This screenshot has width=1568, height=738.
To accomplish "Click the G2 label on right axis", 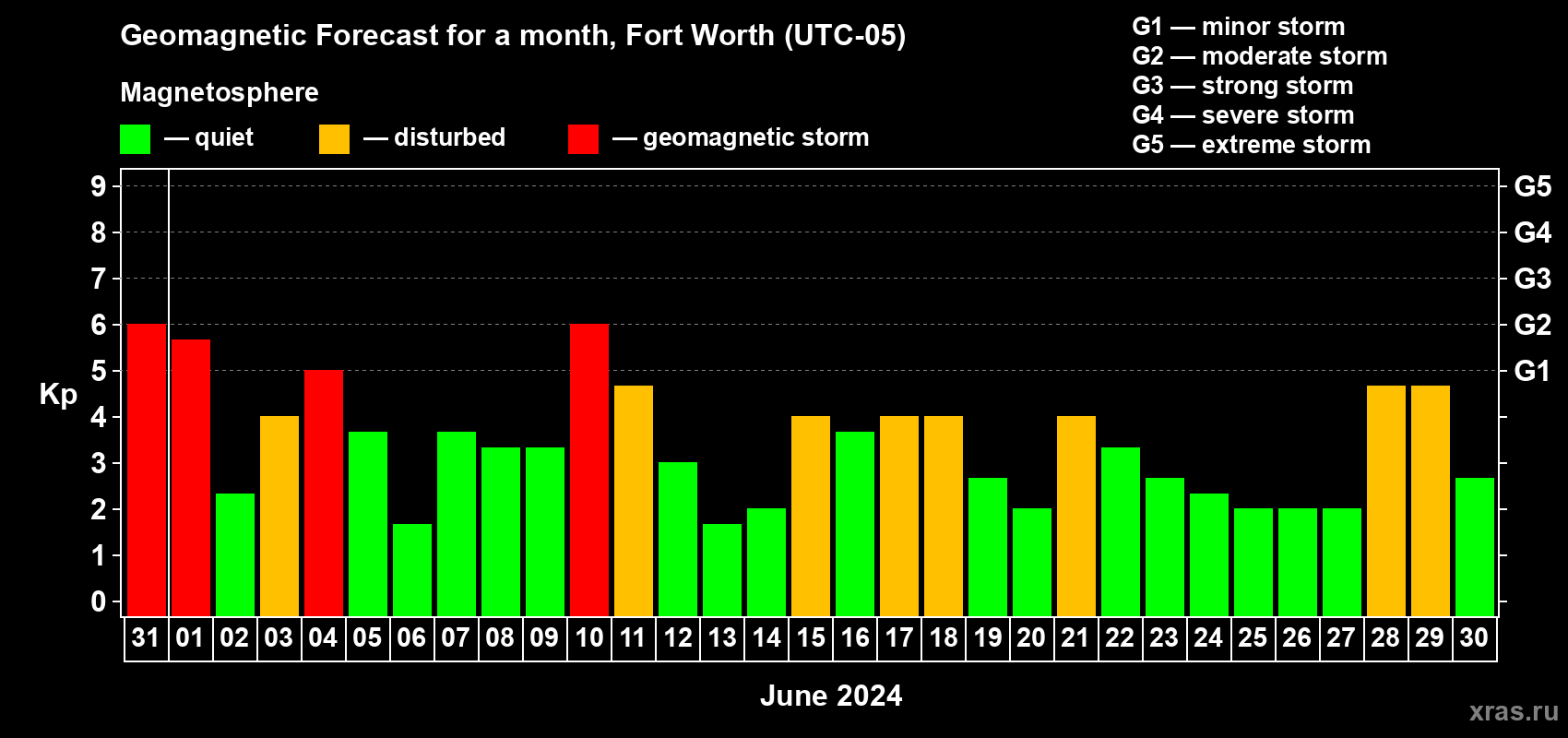I will click(1533, 325).
